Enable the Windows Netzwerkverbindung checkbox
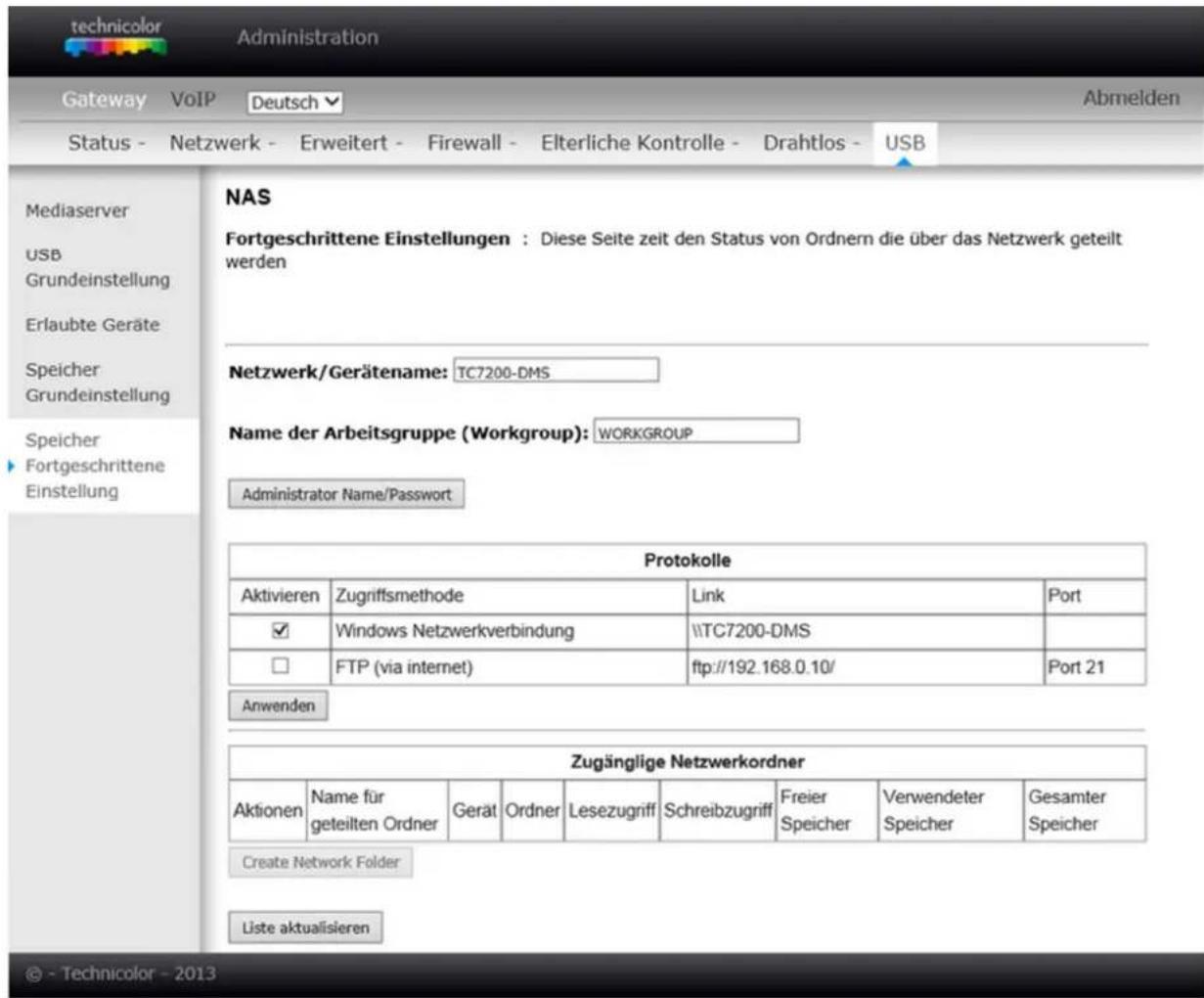The height and width of the screenshot is (998, 1204). (x=280, y=631)
